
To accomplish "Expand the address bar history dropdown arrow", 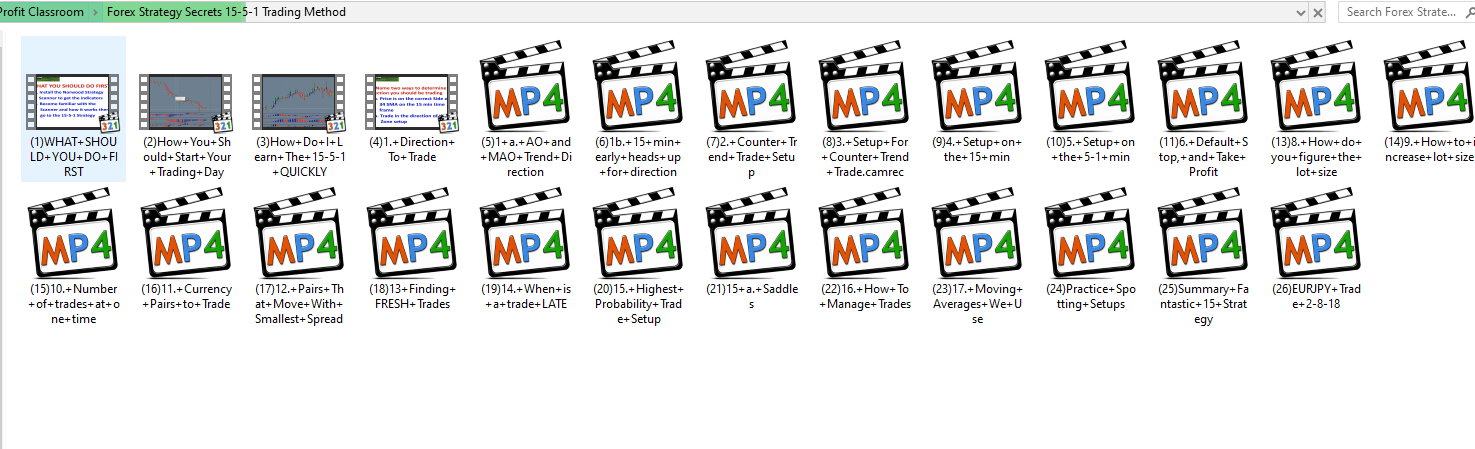I will [x=1300, y=12].
